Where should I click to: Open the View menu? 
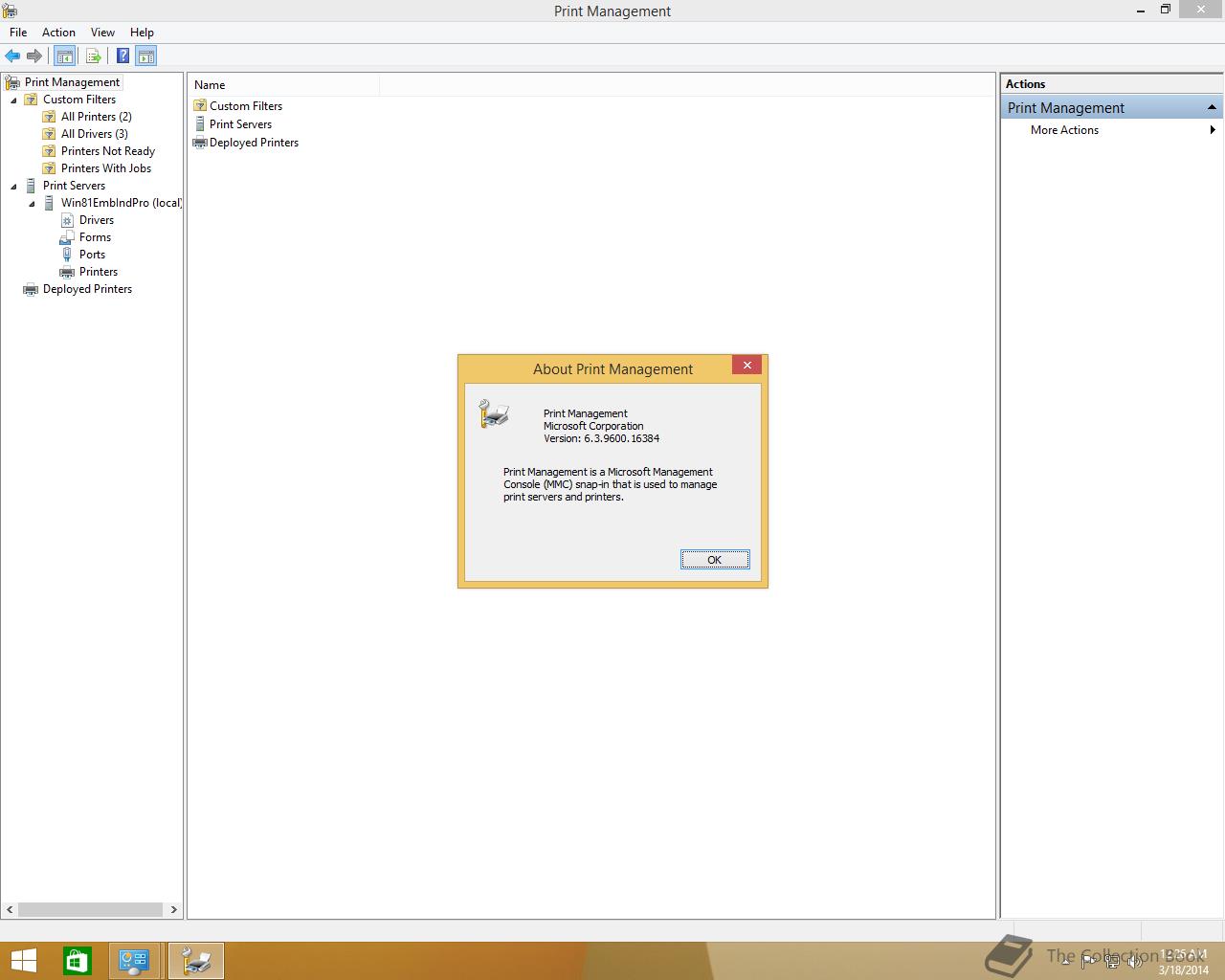tap(102, 33)
